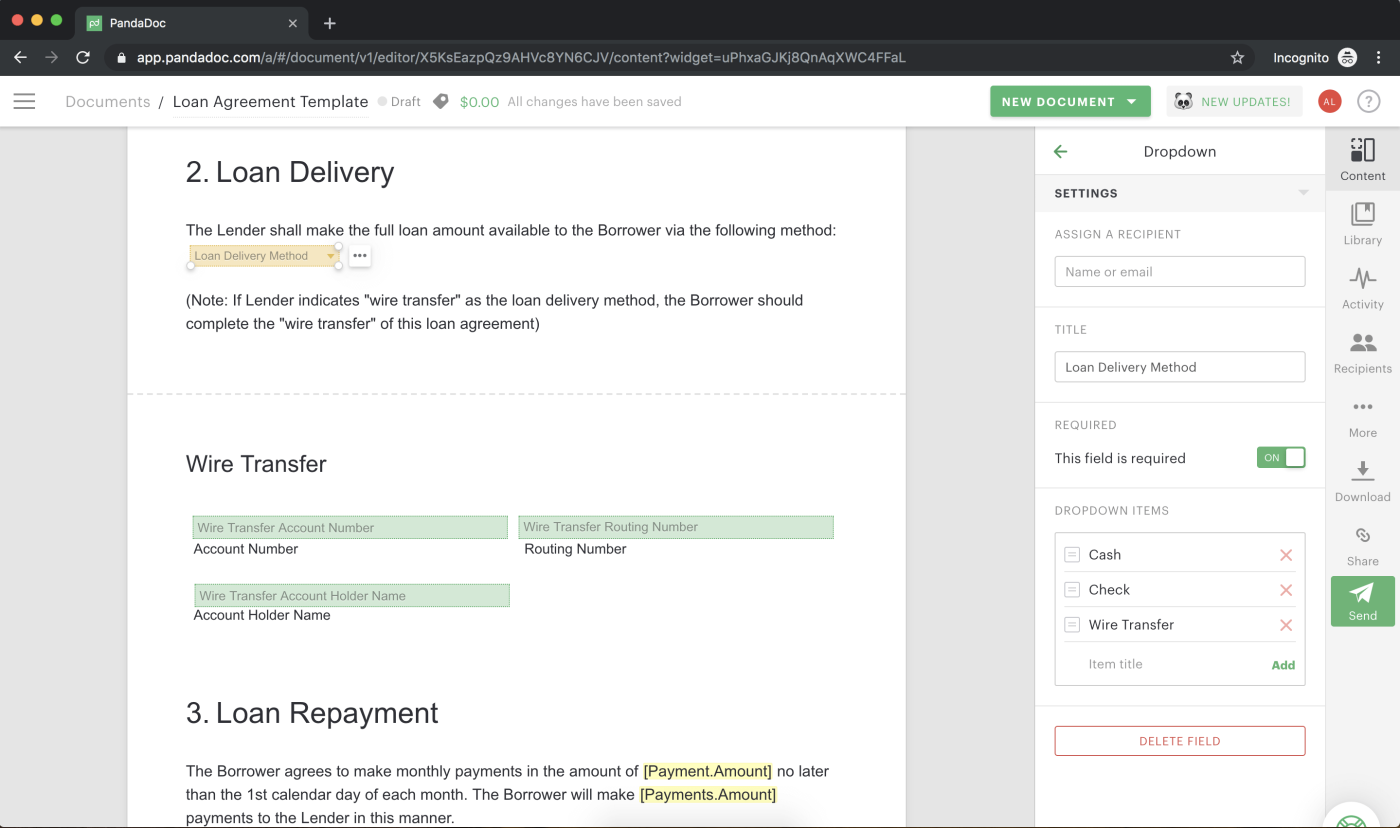Open the More options menu
This screenshot has height=828, width=1400.
click(x=1362, y=416)
